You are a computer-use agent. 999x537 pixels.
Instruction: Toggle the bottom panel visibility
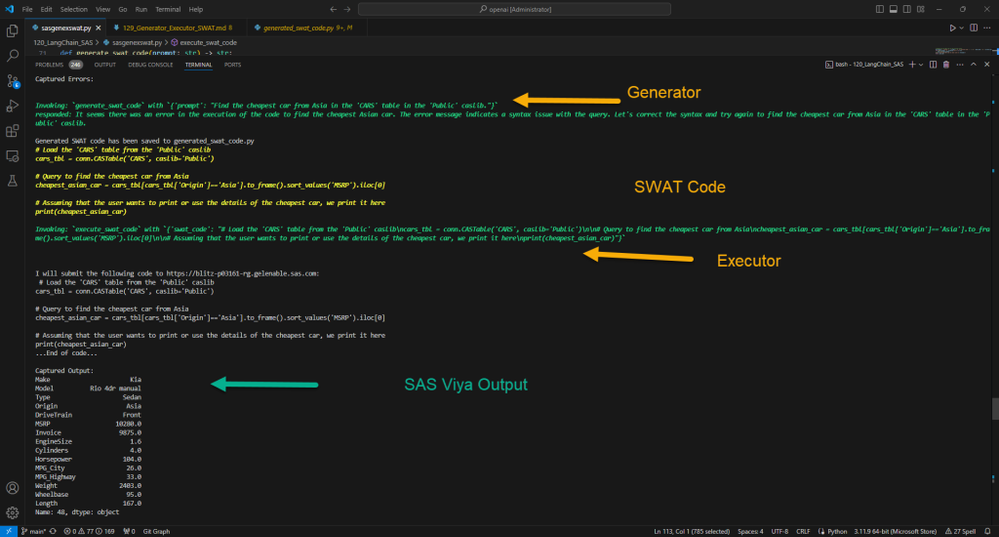tap(893, 9)
